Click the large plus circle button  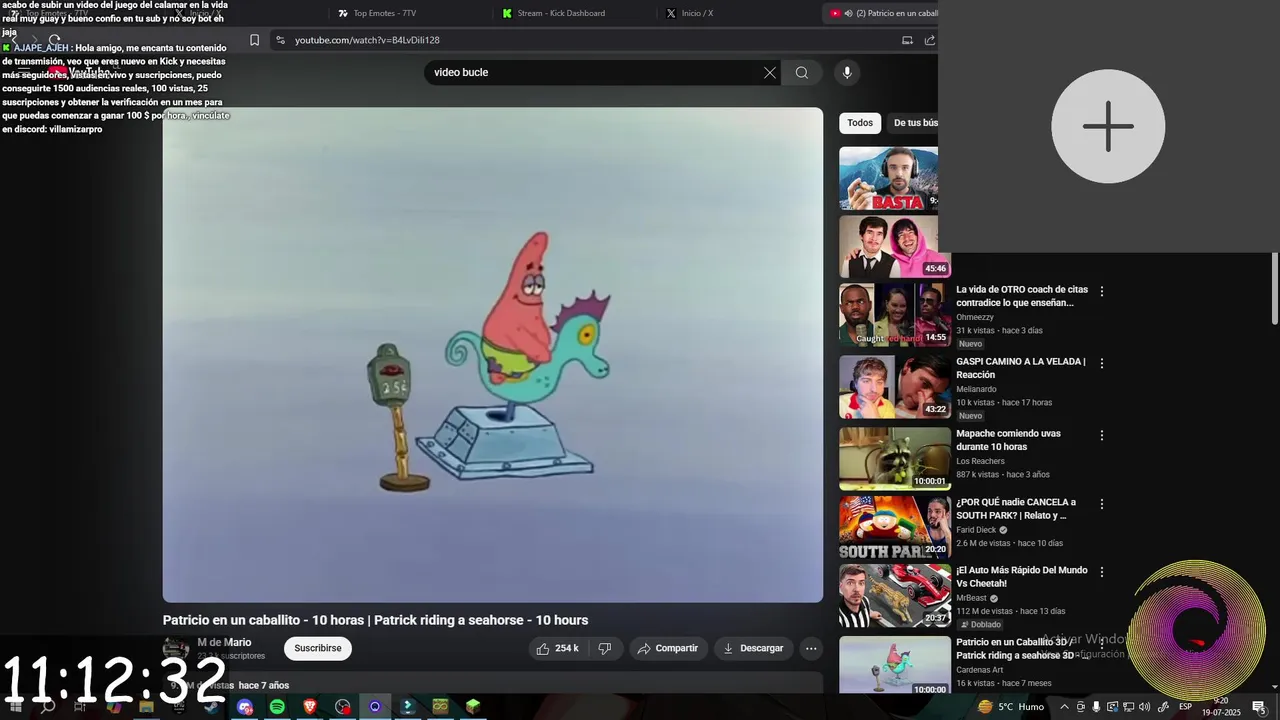click(1108, 126)
